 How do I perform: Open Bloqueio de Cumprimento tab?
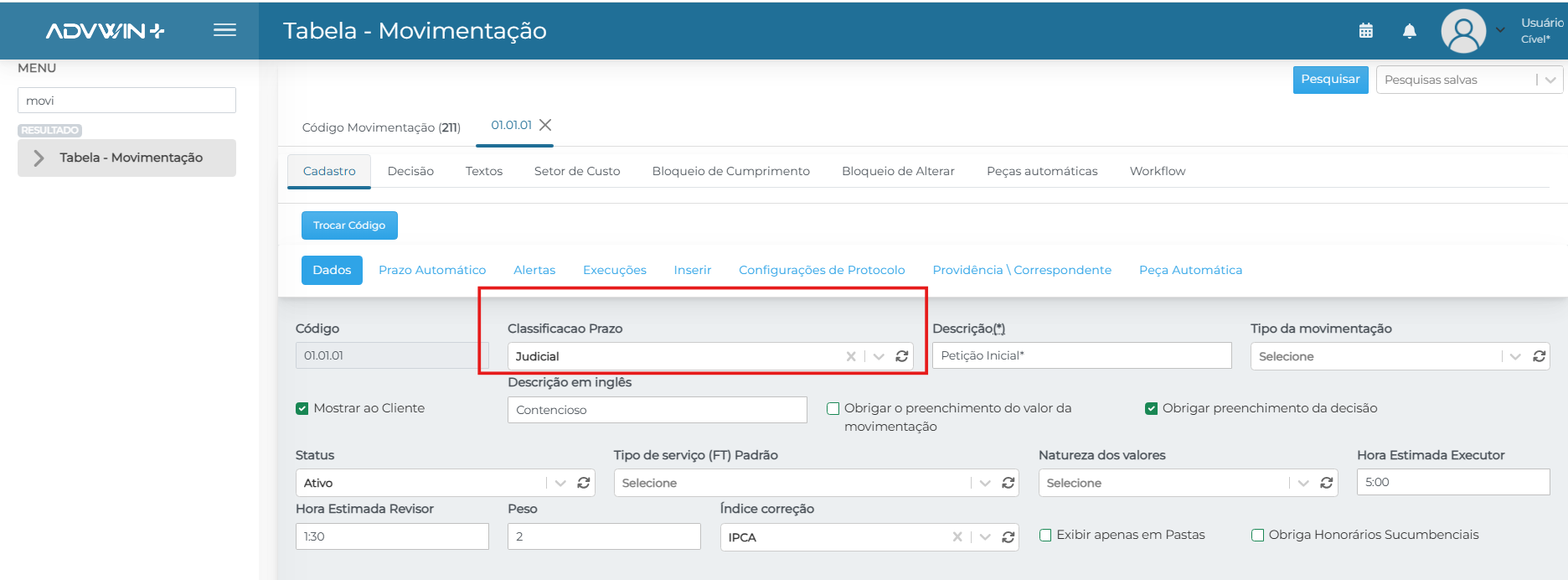pos(731,171)
